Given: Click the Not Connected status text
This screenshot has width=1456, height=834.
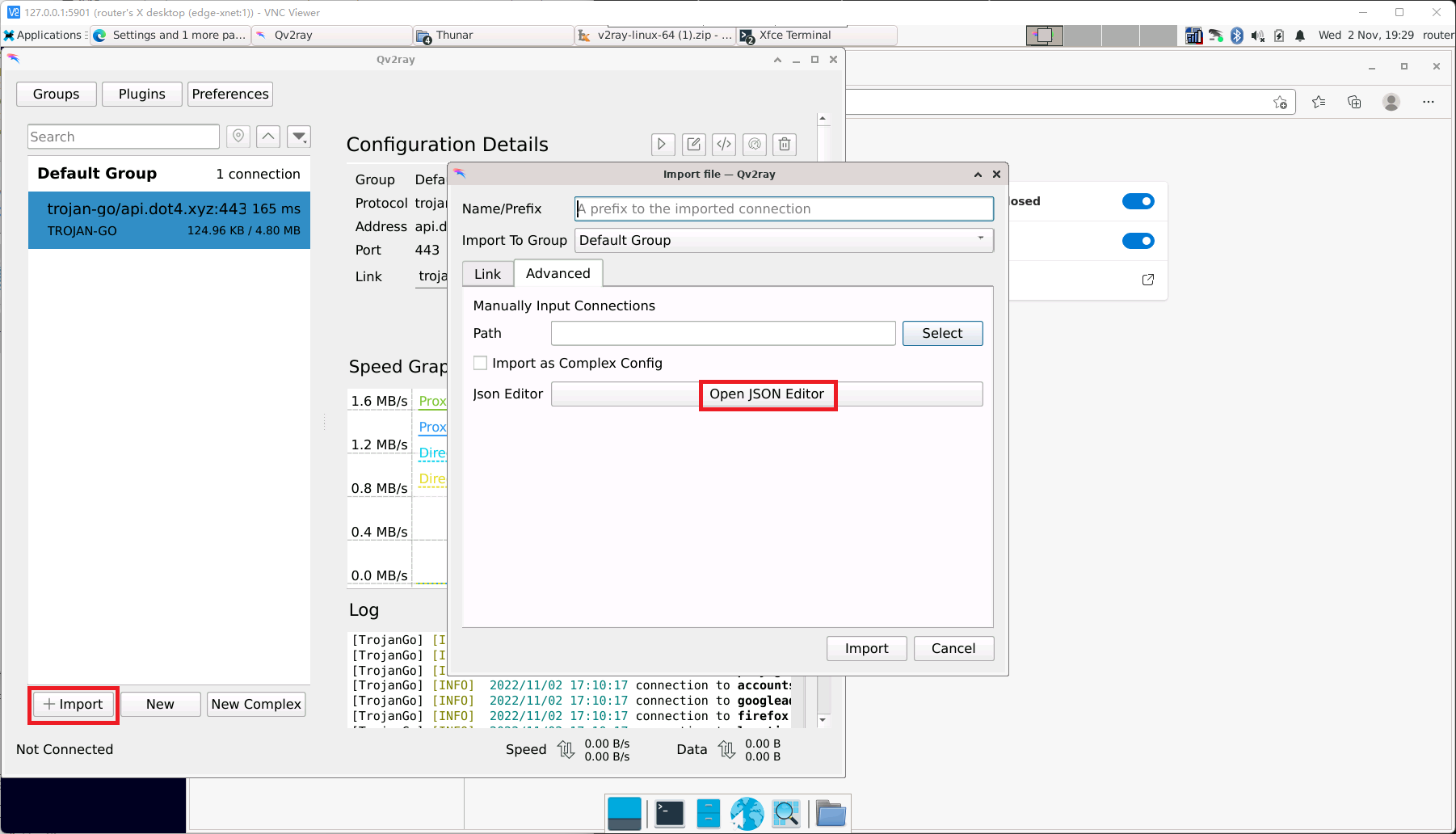Looking at the screenshot, I should 65,749.
